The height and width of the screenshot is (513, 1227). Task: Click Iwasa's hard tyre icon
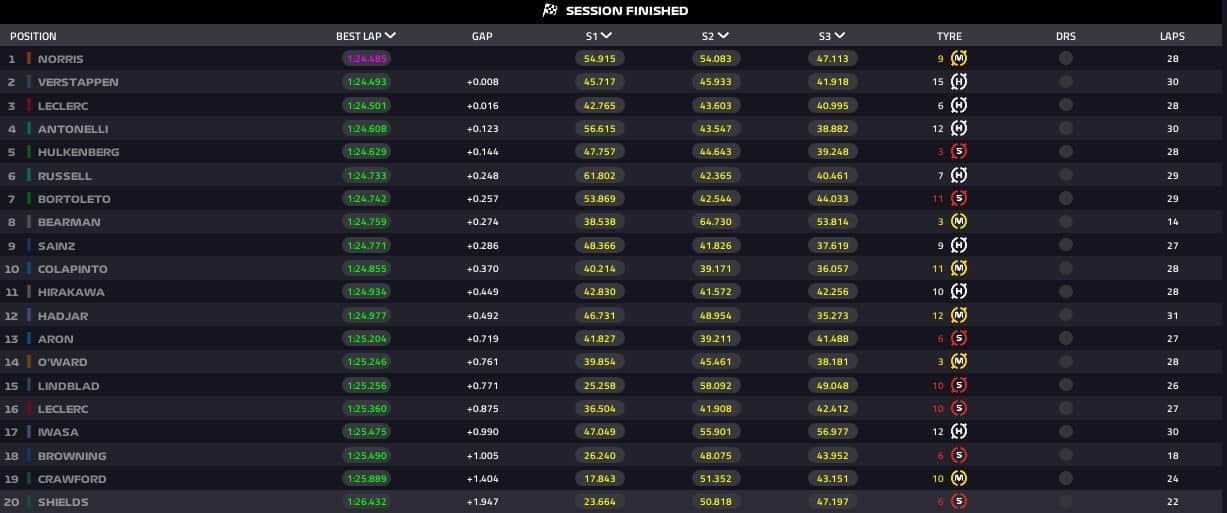[x=958, y=432]
